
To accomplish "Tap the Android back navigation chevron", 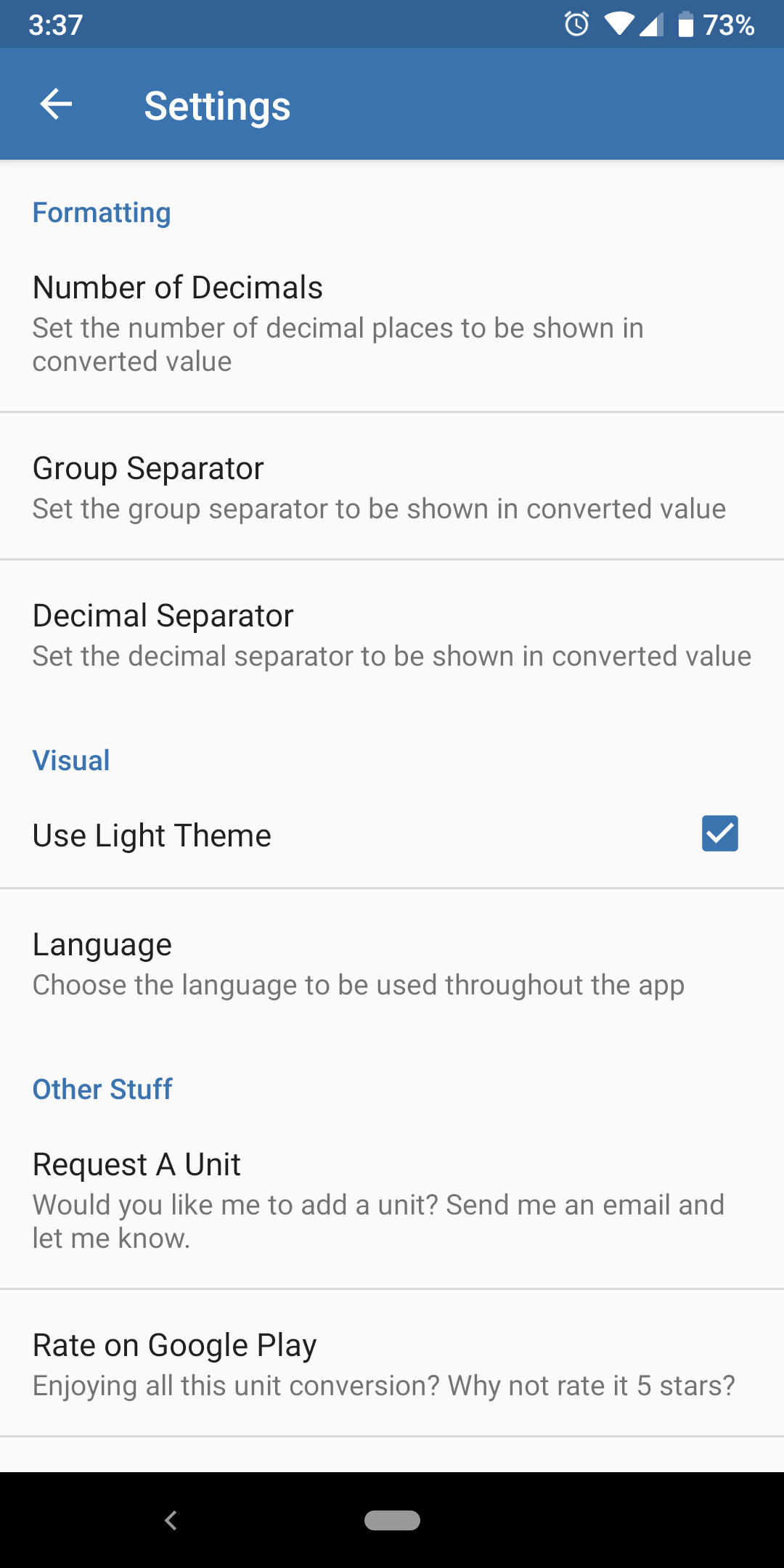I will (x=171, y=1520).
